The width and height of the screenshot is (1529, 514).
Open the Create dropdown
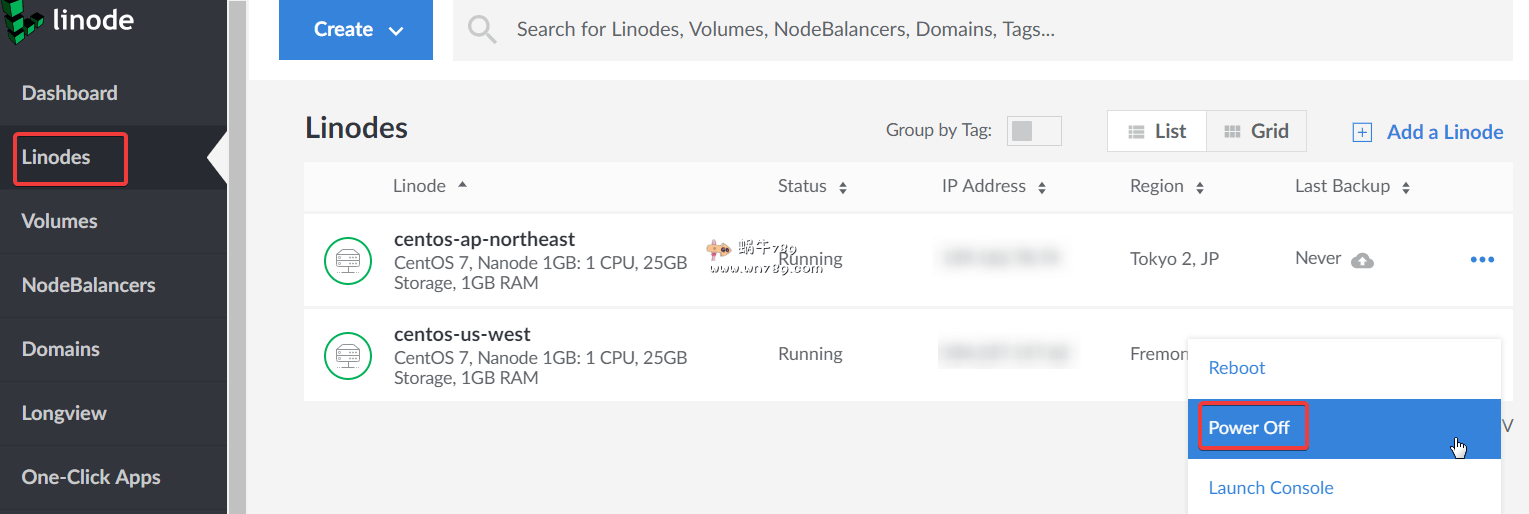356,30
